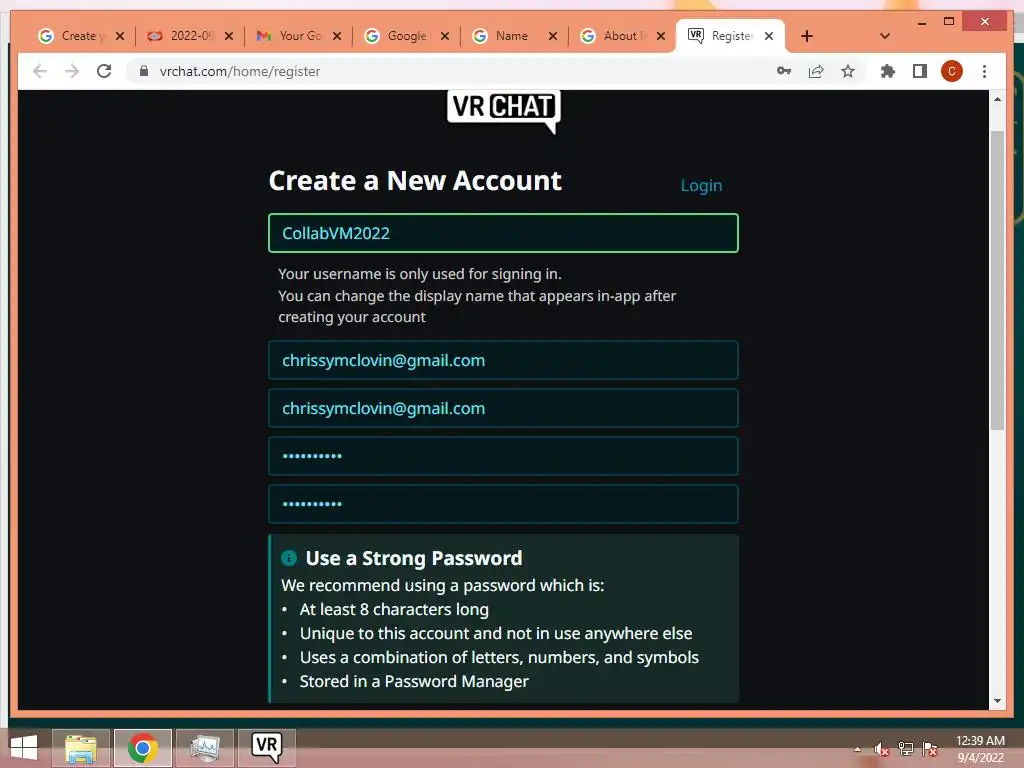1024x768 pixels.
Task: Click the password confirmation field
Action: (503, 504)
